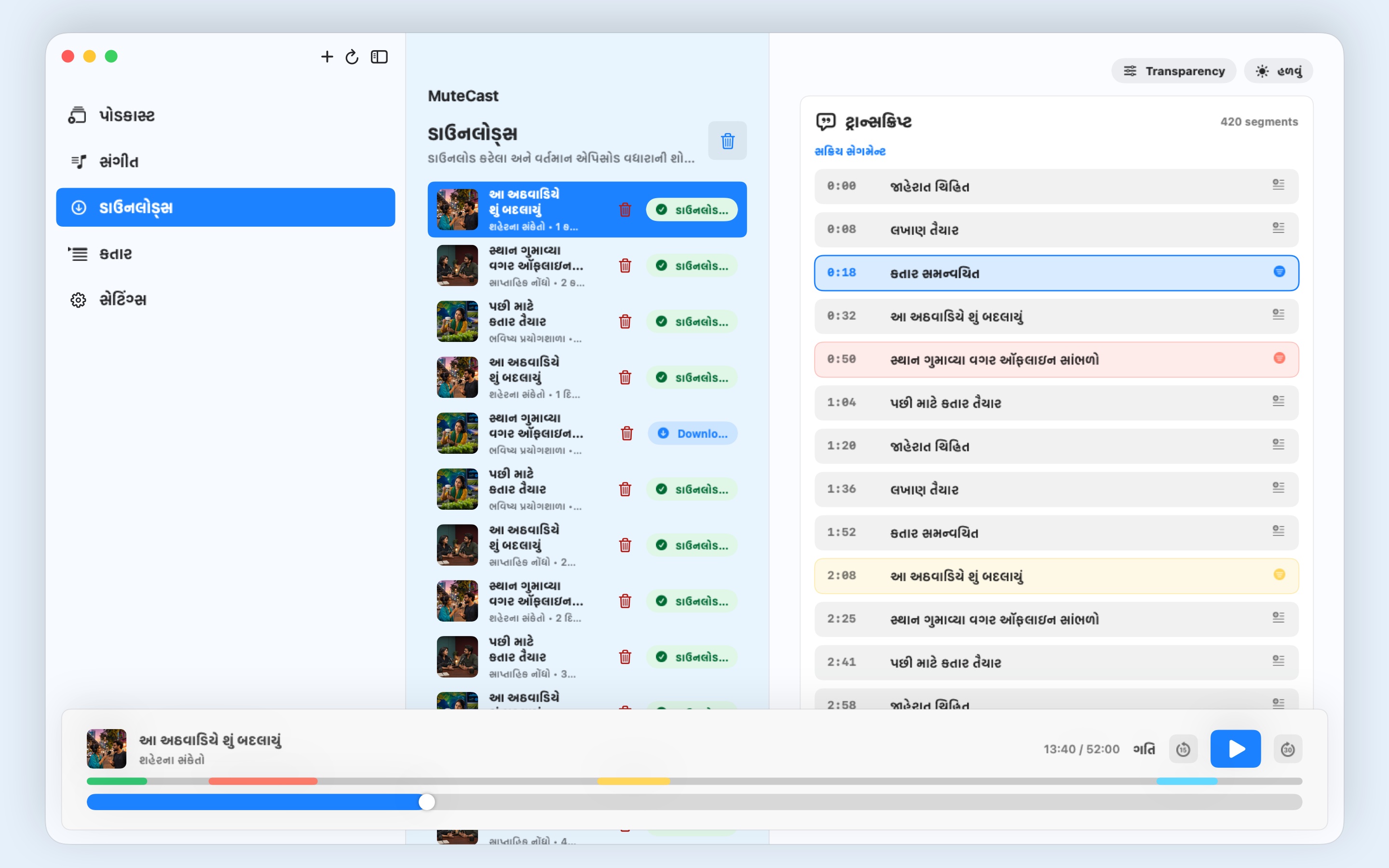Delete the selected first episode via red trash icon
This screenshot has height=868, width=1389.
(x=625, y=210)
